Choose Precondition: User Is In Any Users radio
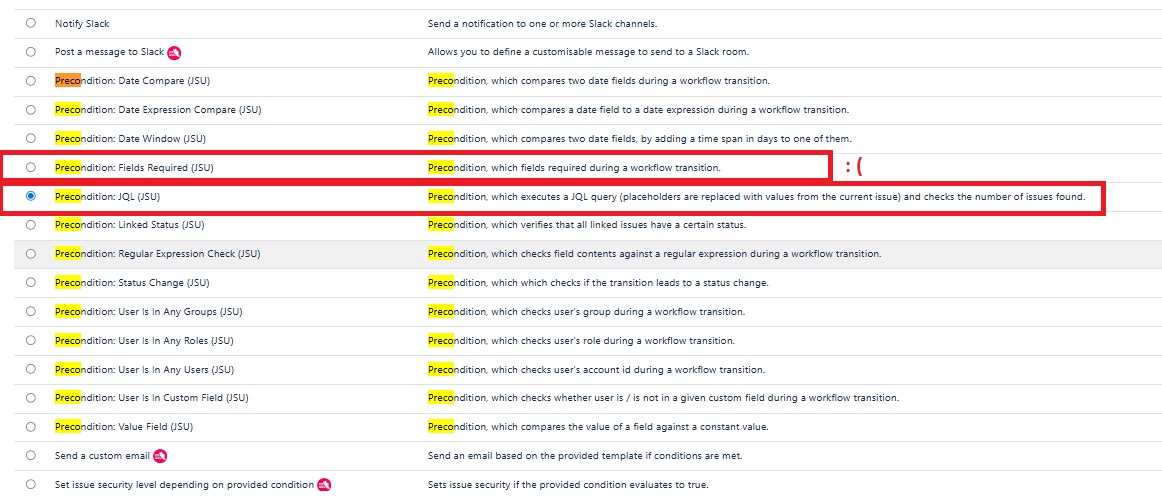The width and height of the screenshot is (1162, 502). point(30,369)
